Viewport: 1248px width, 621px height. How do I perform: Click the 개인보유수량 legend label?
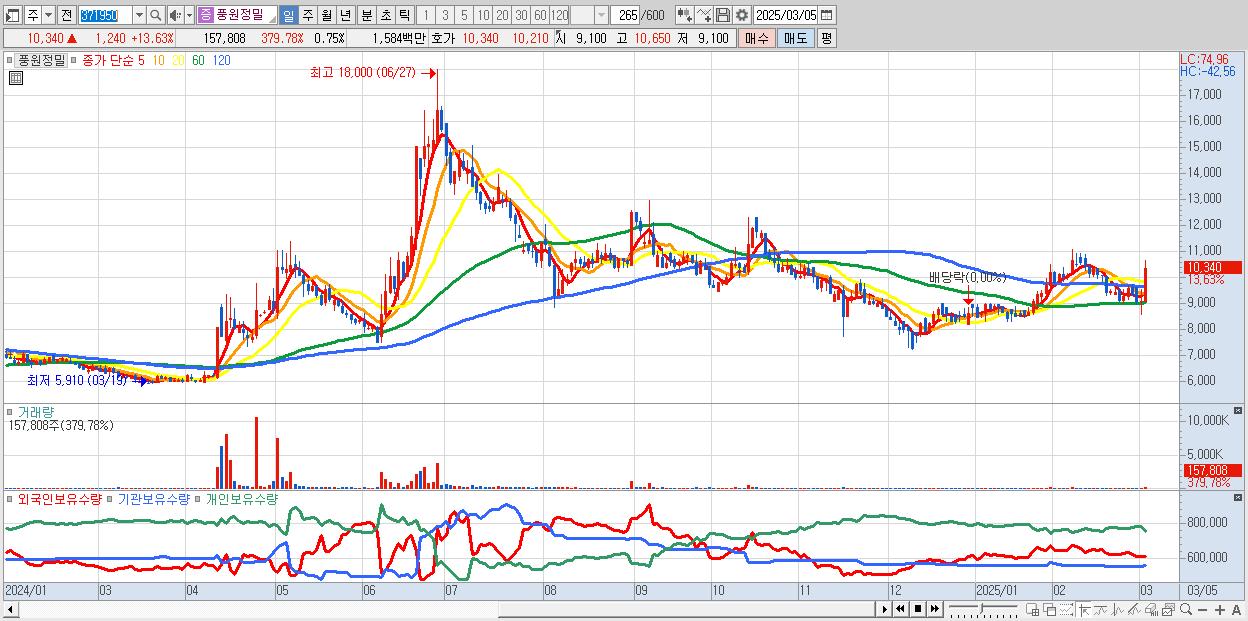coord(241,498)
